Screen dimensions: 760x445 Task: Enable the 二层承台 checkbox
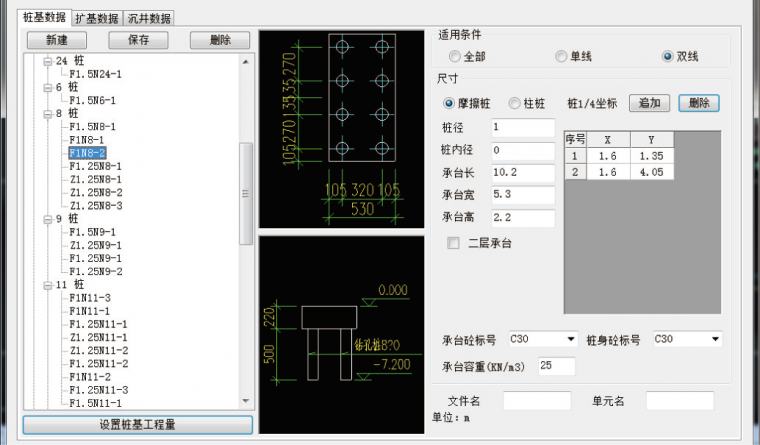point(453,243)
